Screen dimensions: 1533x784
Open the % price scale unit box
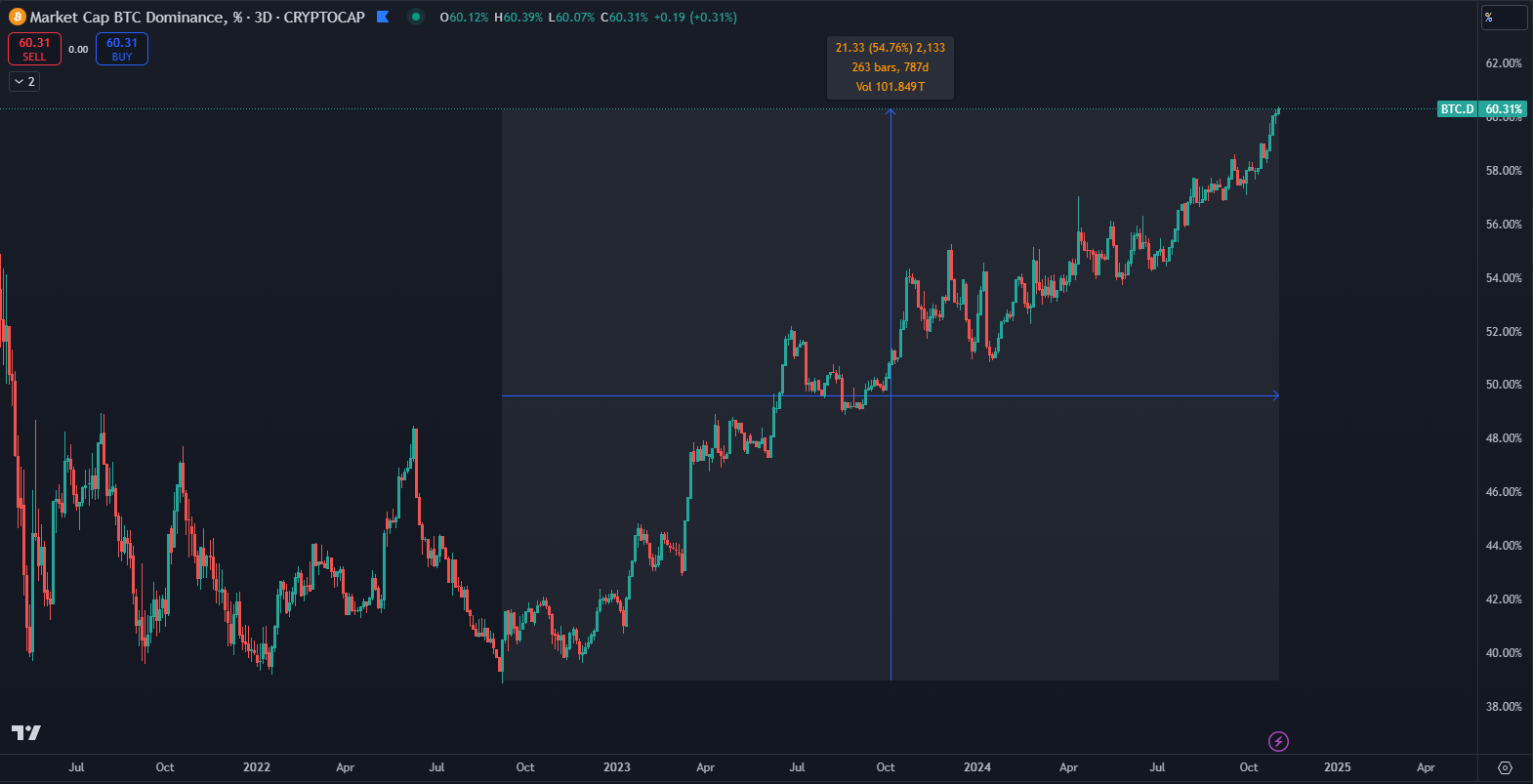1504,18
